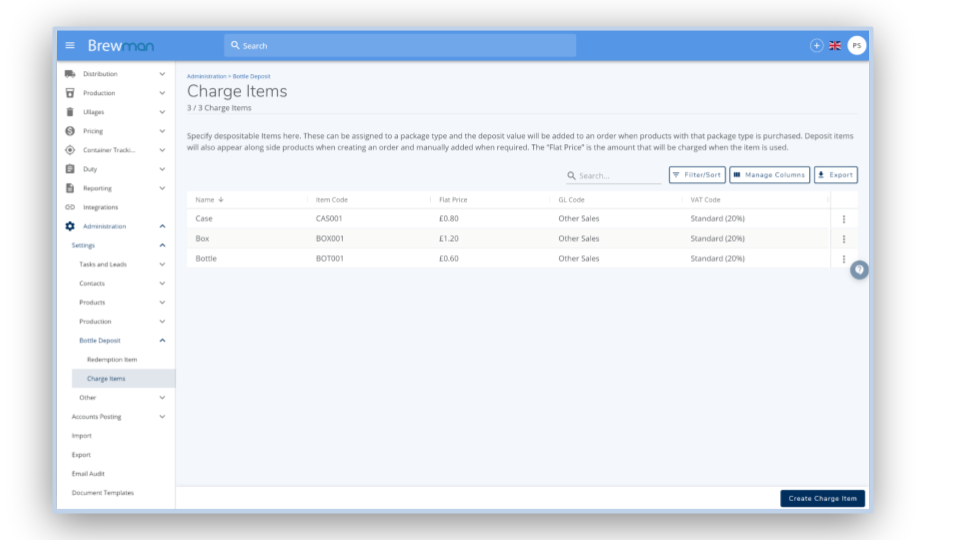Click the Production bucket icon
The width and height of the screenshot is (960, 540).
pos(70,93)
